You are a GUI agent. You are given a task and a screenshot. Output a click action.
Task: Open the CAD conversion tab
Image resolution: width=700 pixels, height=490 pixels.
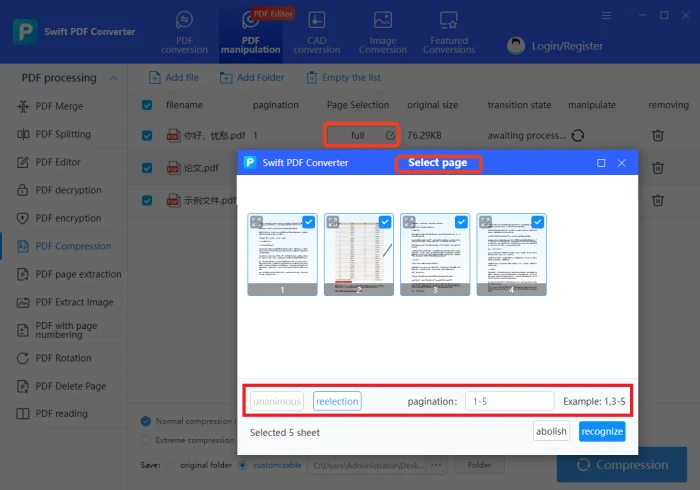click(x=317, y=33)
